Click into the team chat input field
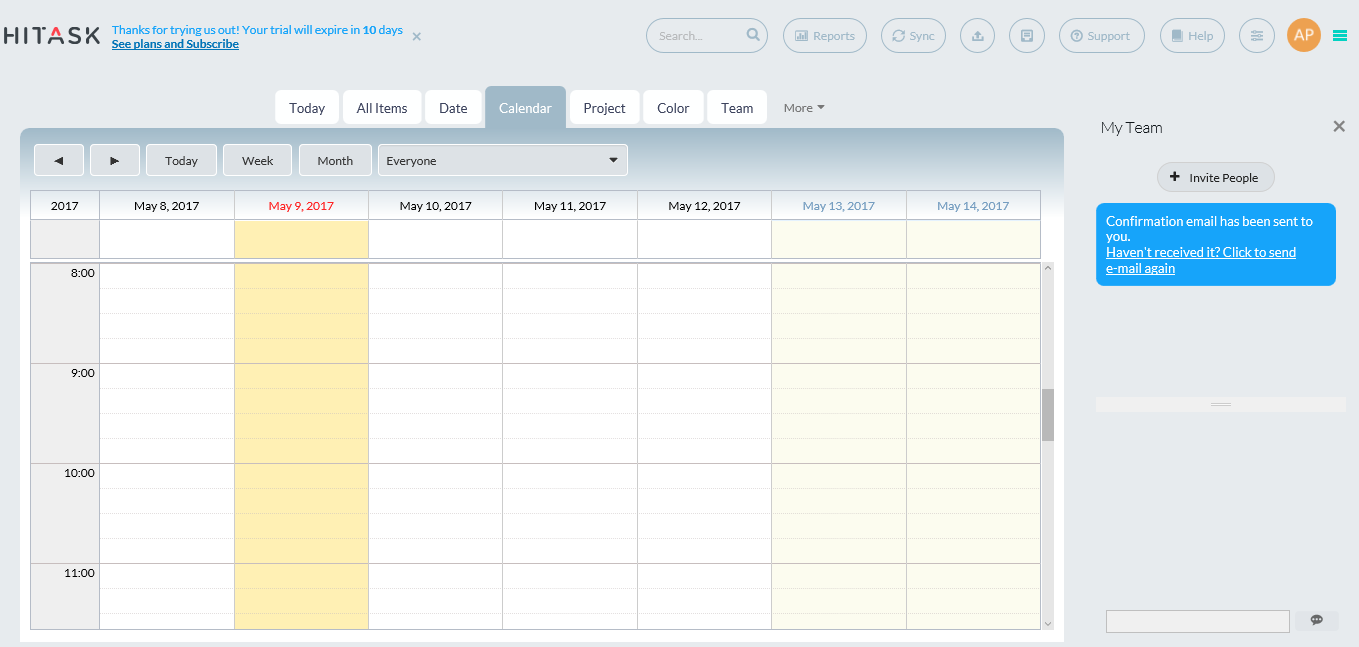 (x=1198, y=621)
